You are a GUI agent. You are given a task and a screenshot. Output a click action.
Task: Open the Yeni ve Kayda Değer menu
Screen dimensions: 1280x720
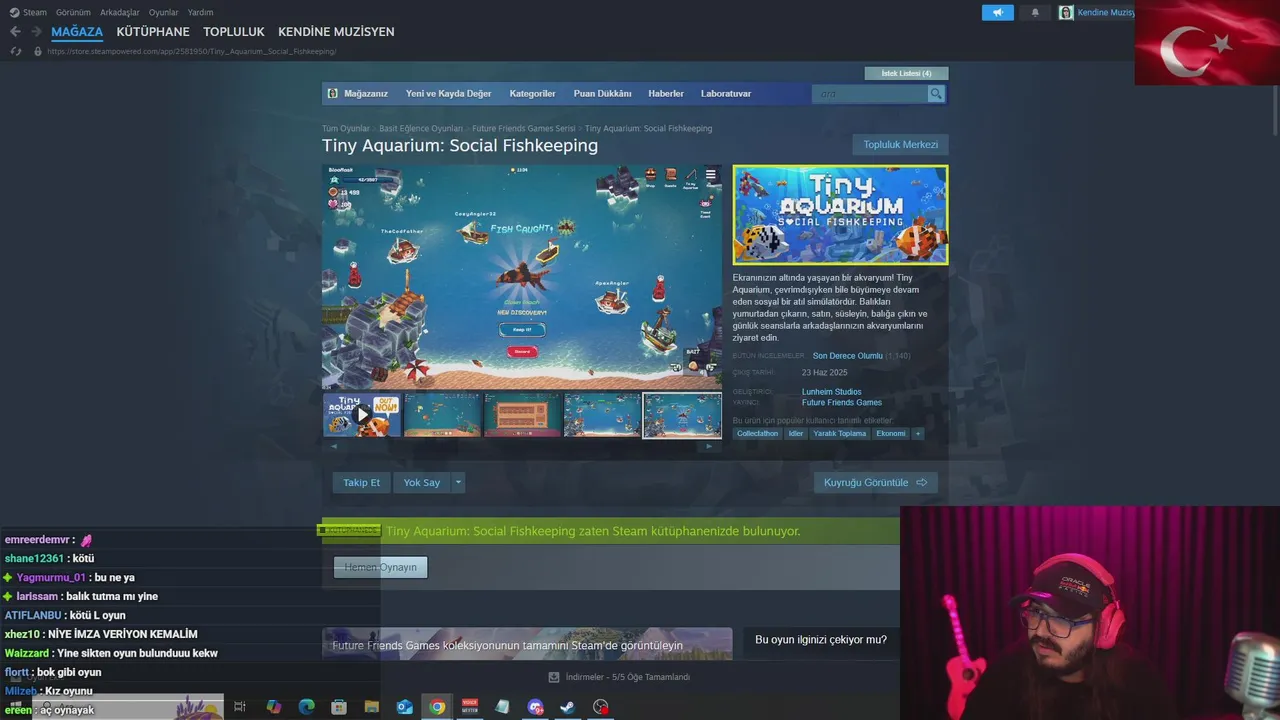pyautogui.click(x=448, y=94)
